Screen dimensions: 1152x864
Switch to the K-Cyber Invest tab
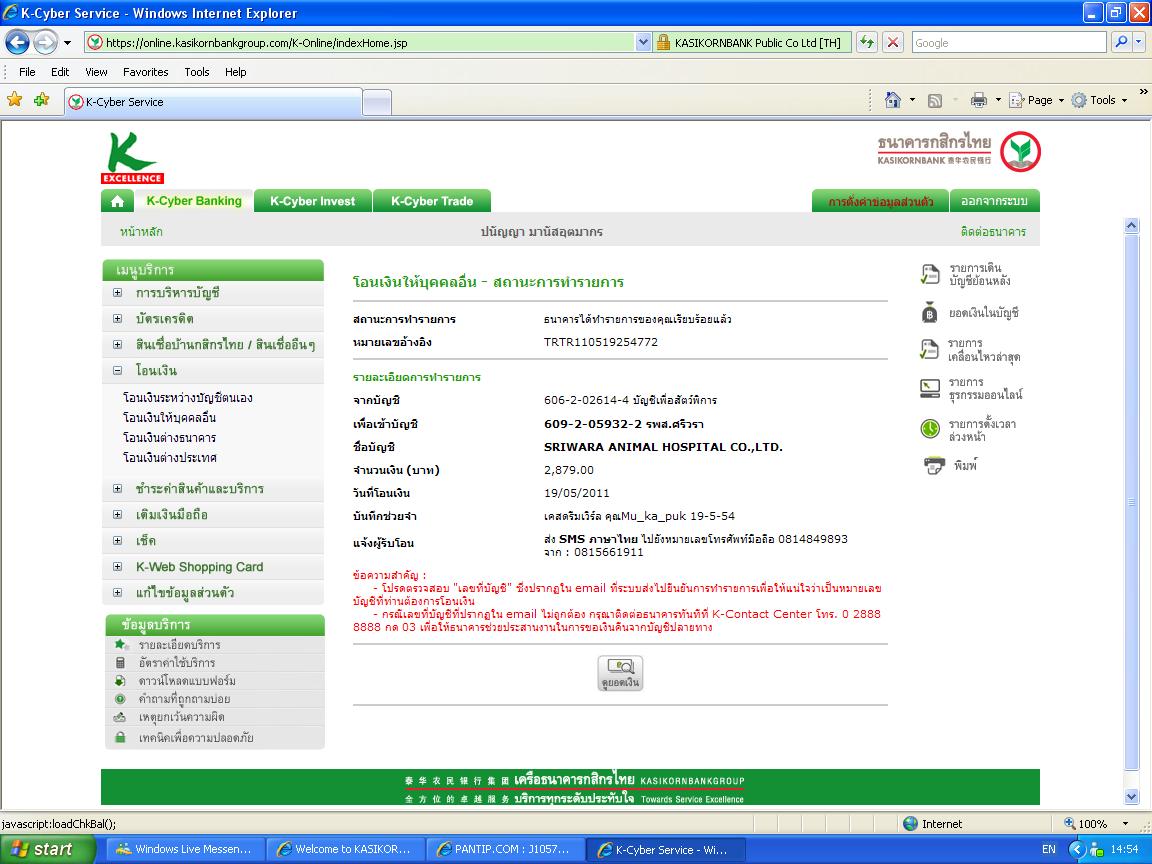click(312, 201)
